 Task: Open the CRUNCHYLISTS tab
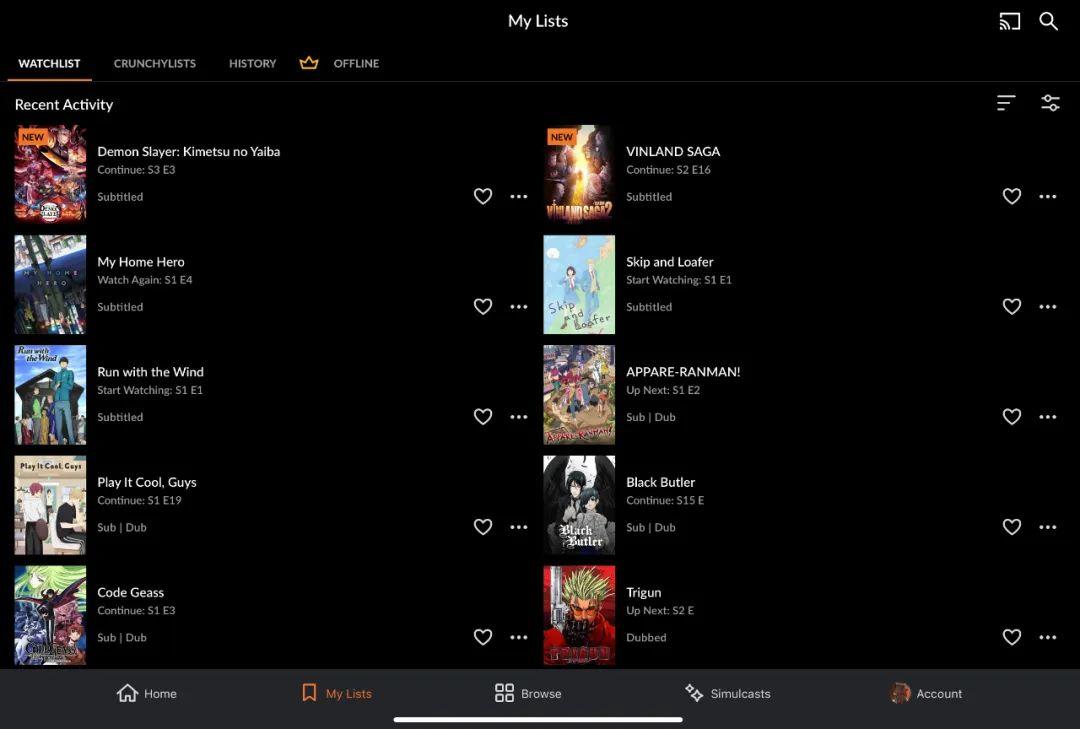(x=154, y=63)
